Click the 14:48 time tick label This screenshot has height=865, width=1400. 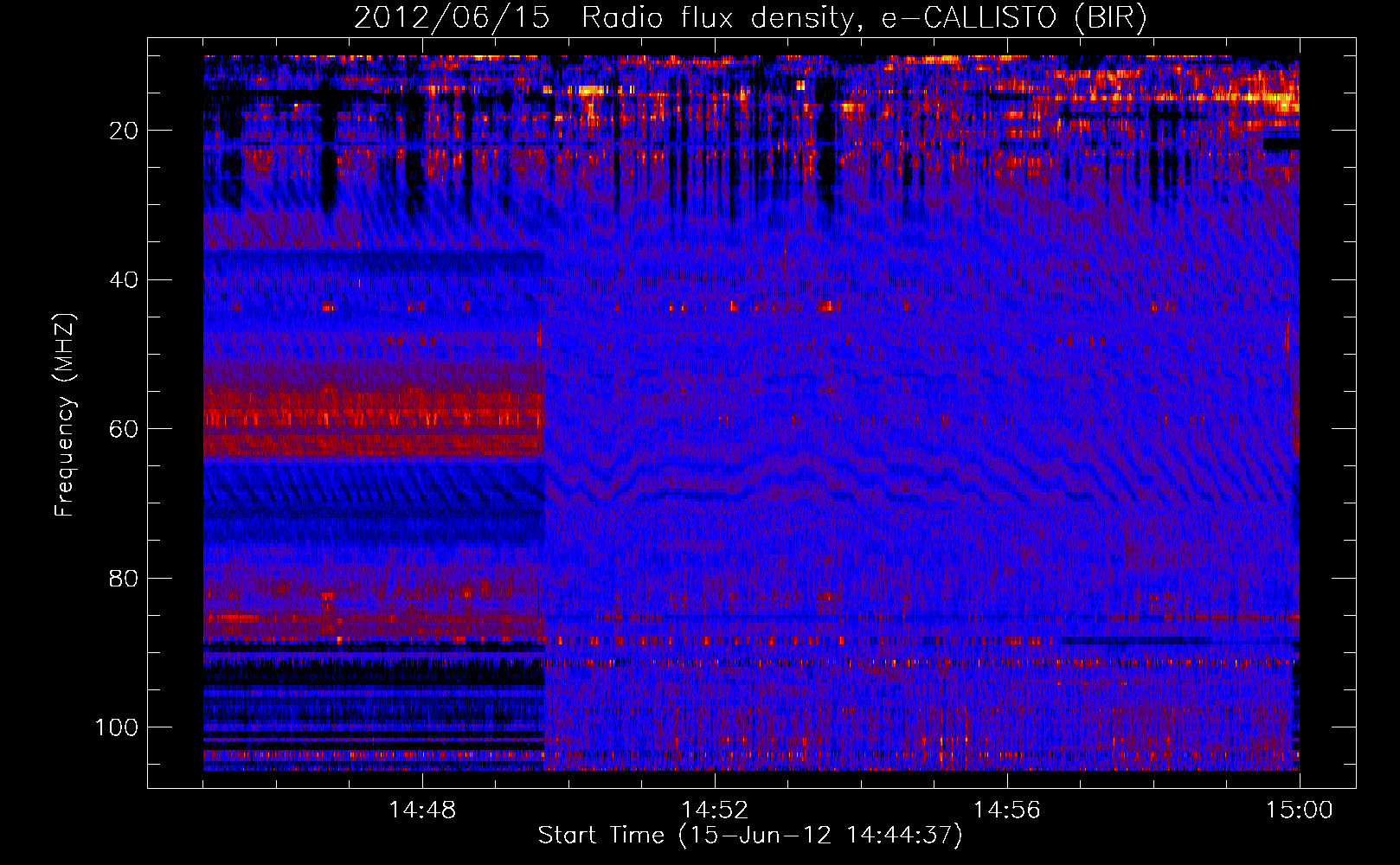click(x=422, y=811)
